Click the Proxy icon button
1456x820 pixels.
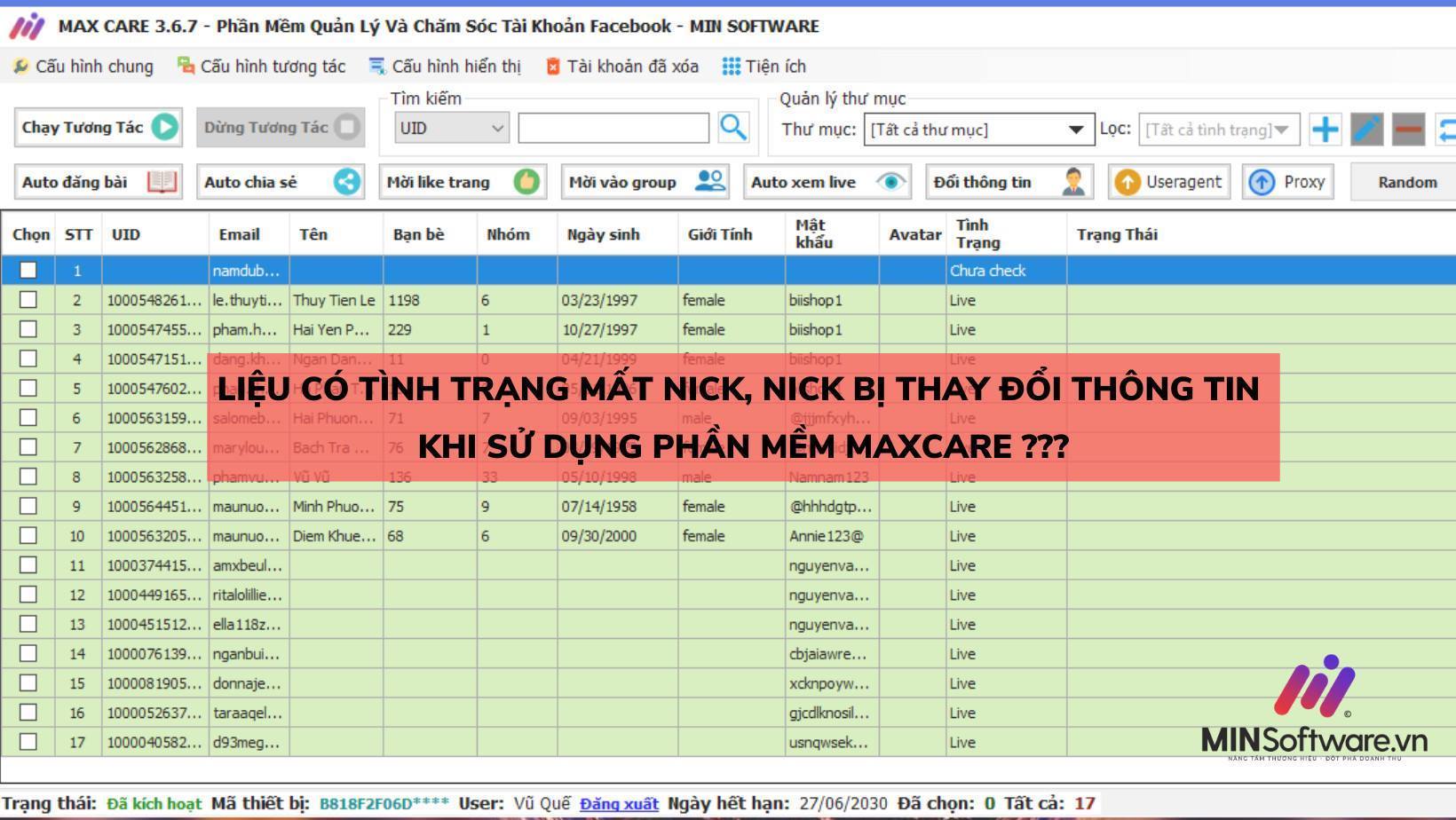[x=1261, y=181]
